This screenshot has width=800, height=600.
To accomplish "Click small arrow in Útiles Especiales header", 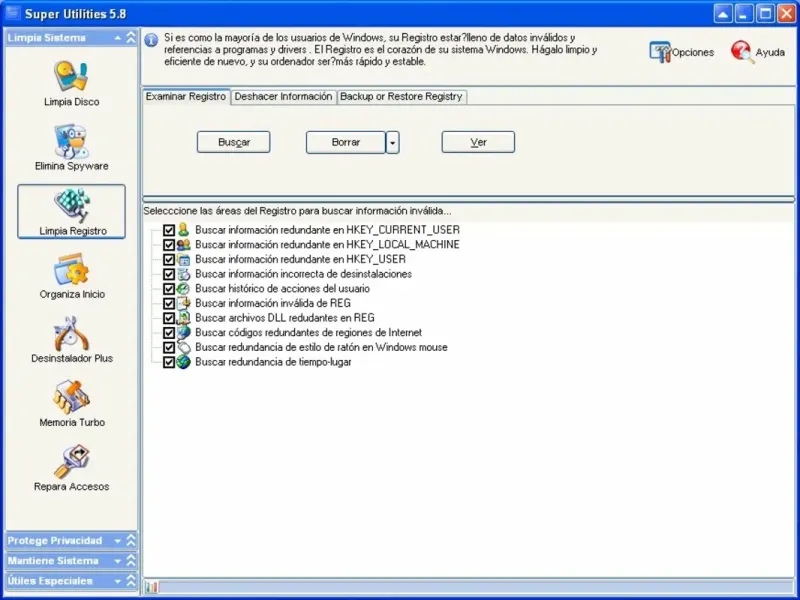I will 118,581.
